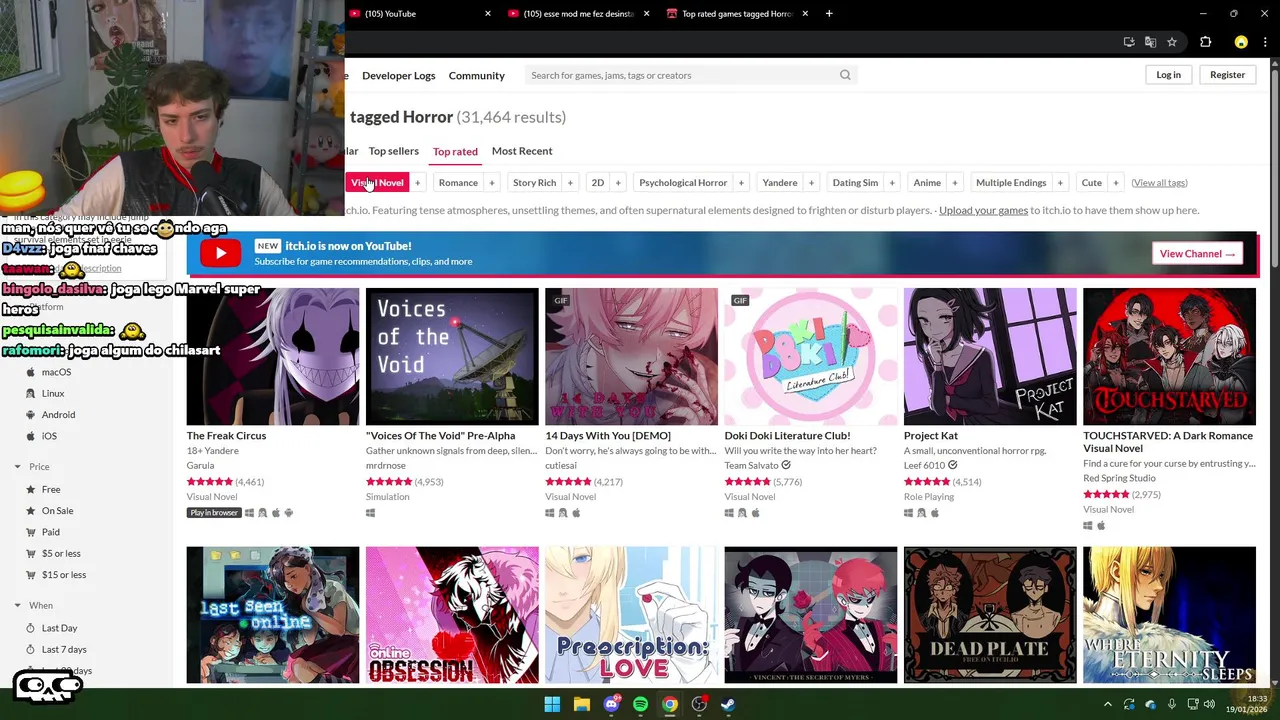This screenshot has width=1280, height=720.
Task: Click the search magnifier icon
Action: pyautogui.click(x=845, y=75)
